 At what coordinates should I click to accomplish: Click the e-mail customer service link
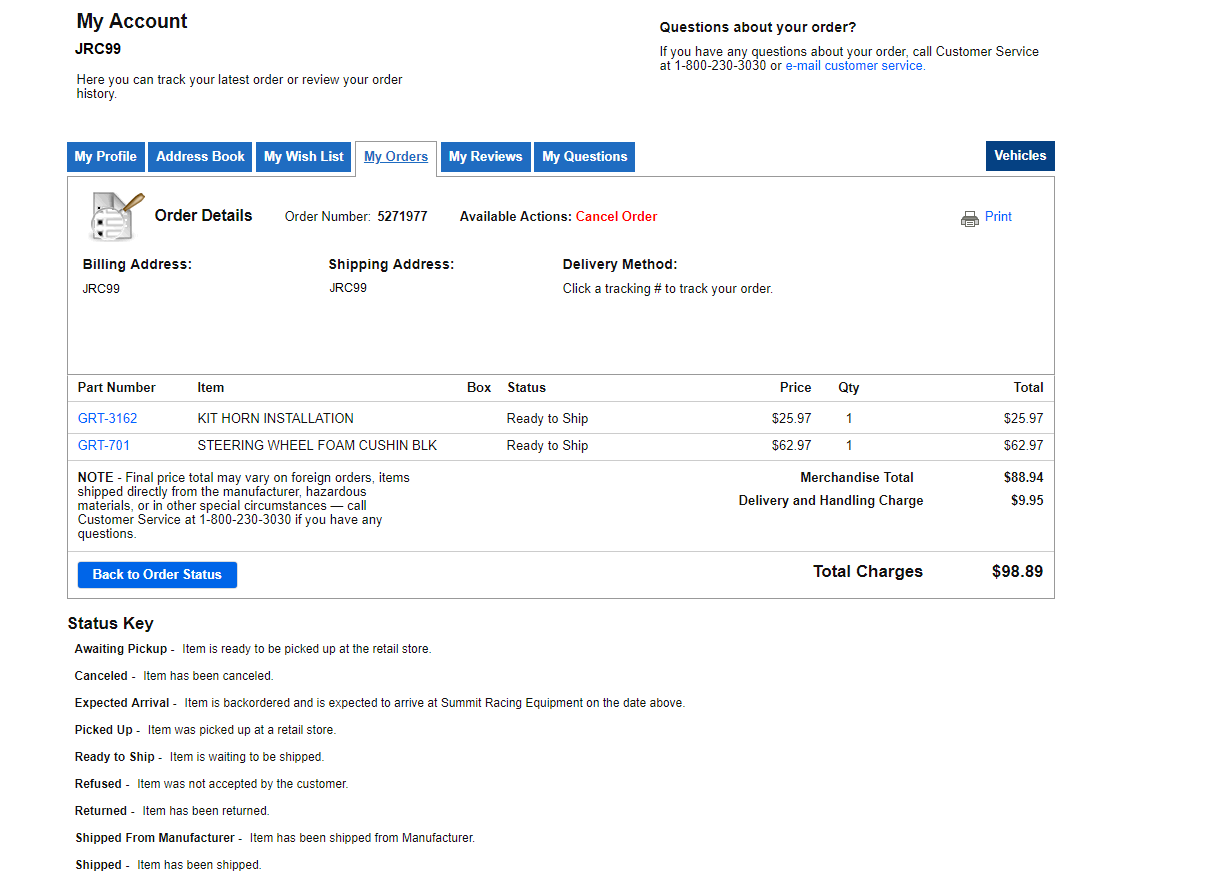(x=855, y=66)
